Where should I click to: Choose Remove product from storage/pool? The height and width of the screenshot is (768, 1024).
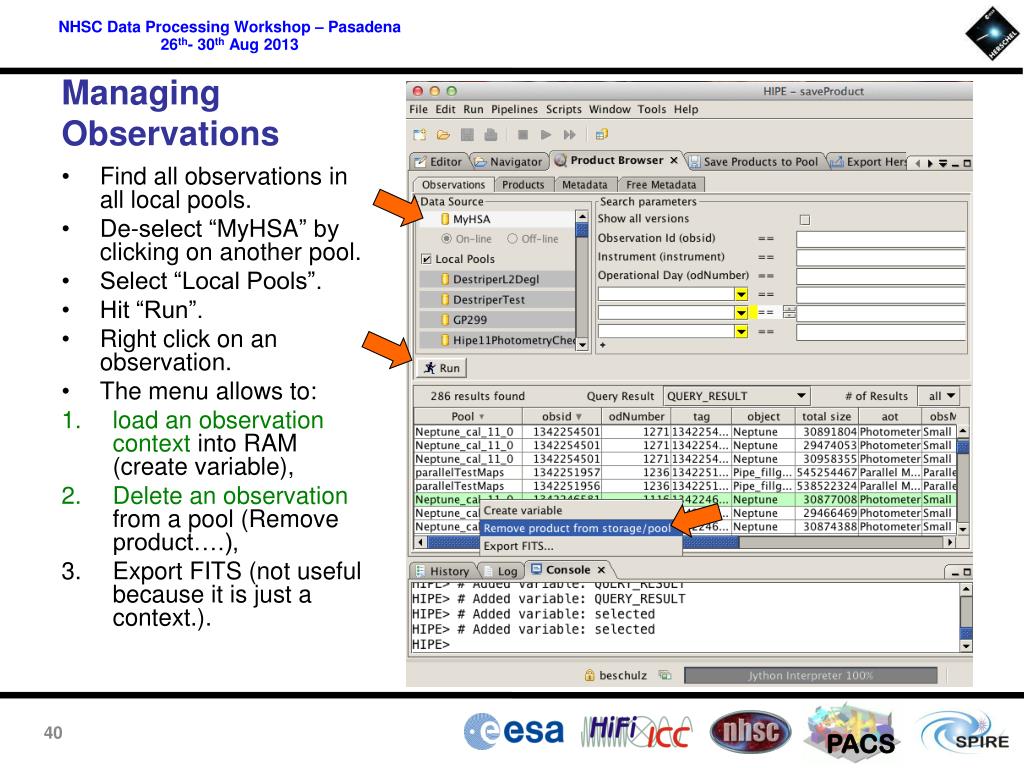click(581, 528)
